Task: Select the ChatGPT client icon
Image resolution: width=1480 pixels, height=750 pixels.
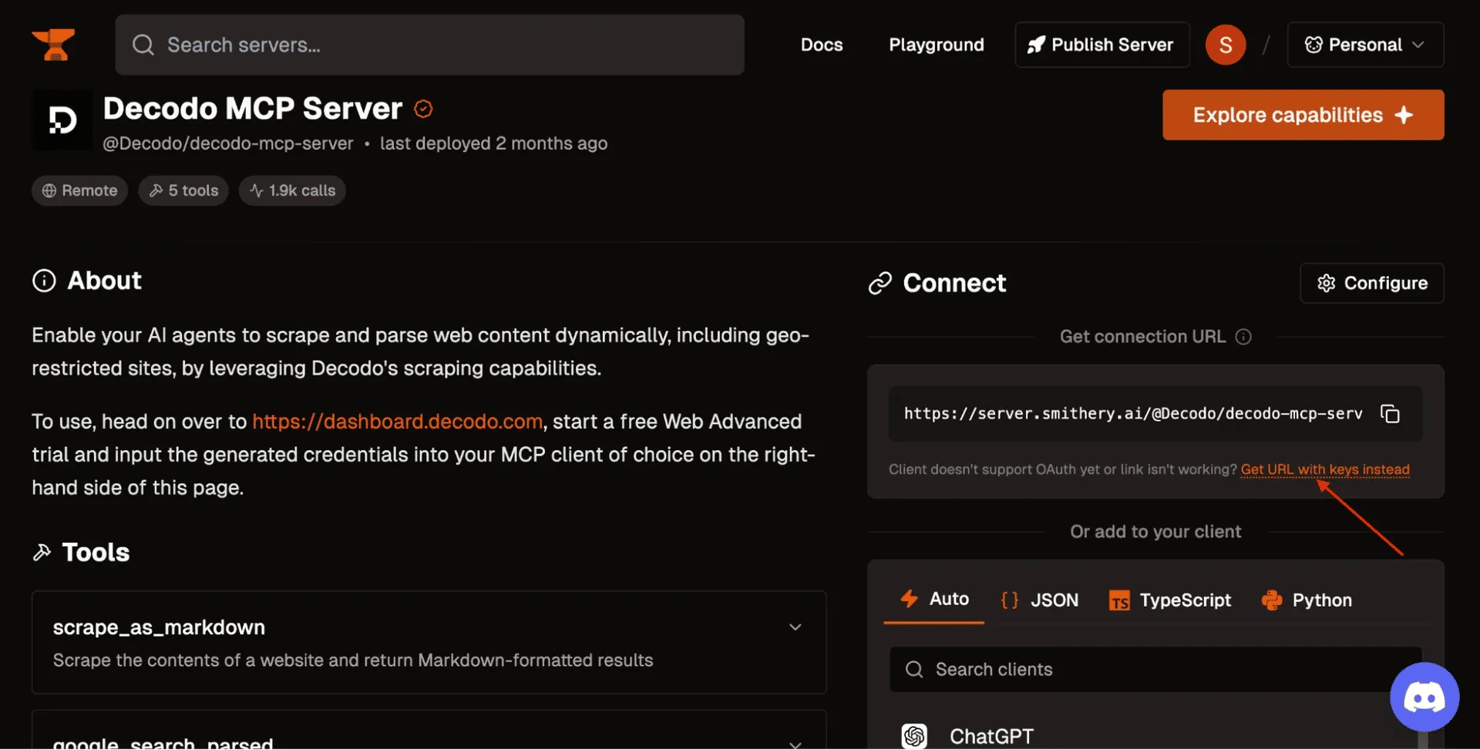Action: pyautogui.click(x=914, y=736)
